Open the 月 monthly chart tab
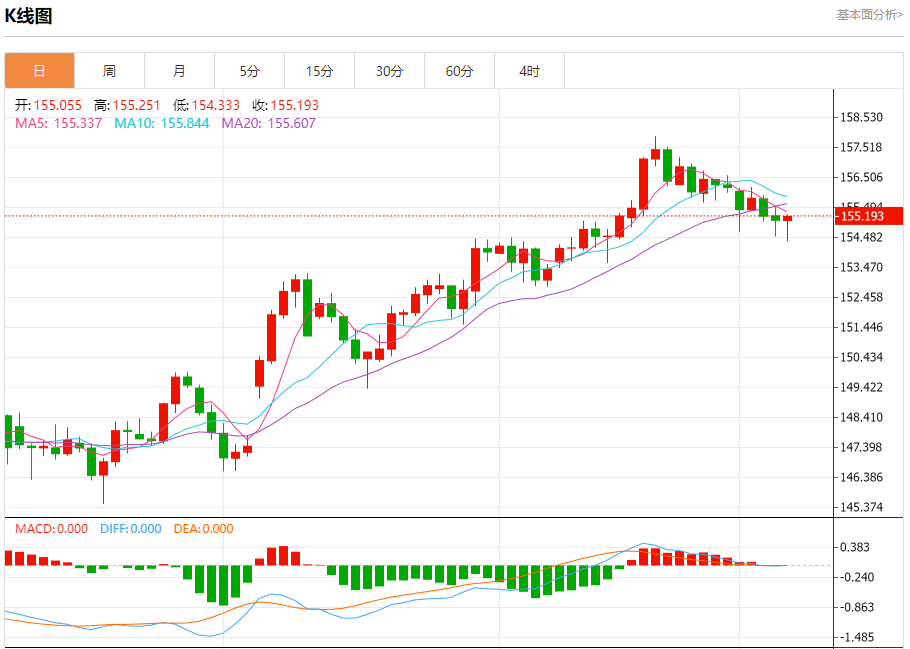This screenshot has height=649, width=910. pyautogui.click(x=179, y=71)
